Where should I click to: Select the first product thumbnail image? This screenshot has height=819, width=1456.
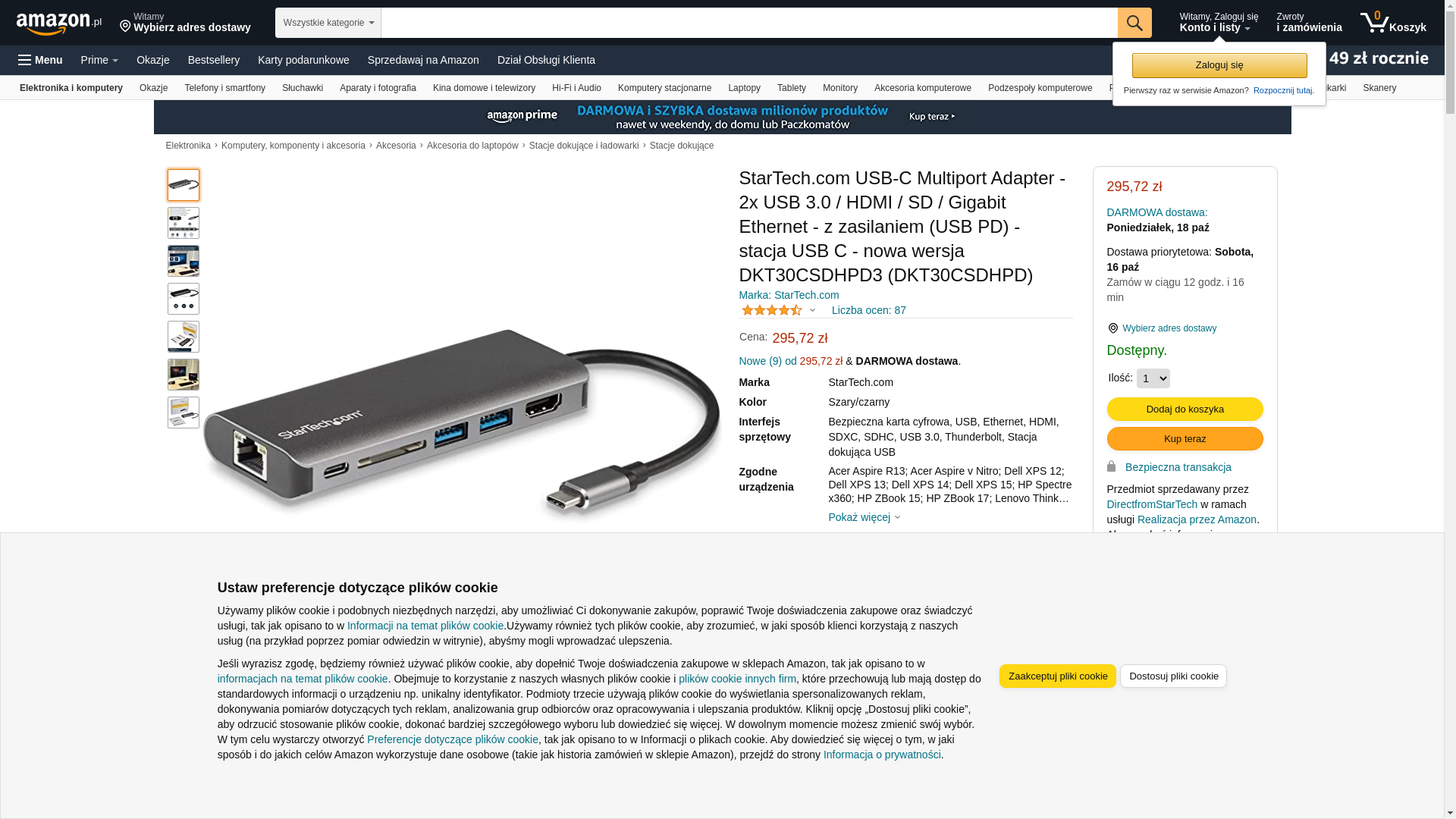[x=184, y=185]
